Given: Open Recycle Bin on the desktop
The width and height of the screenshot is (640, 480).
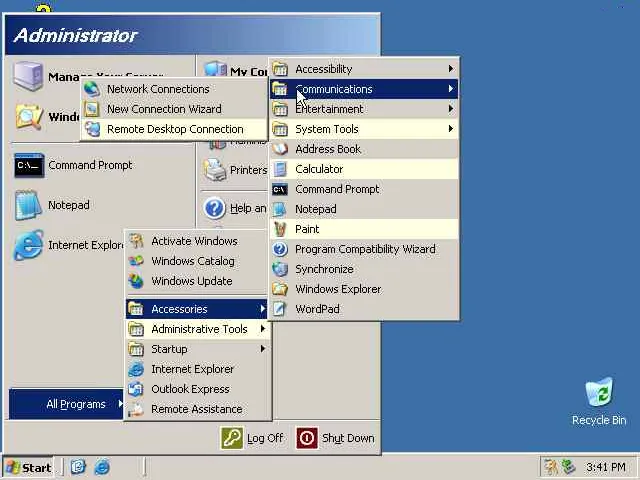Looking at the screenshot, I should [599, 402].
